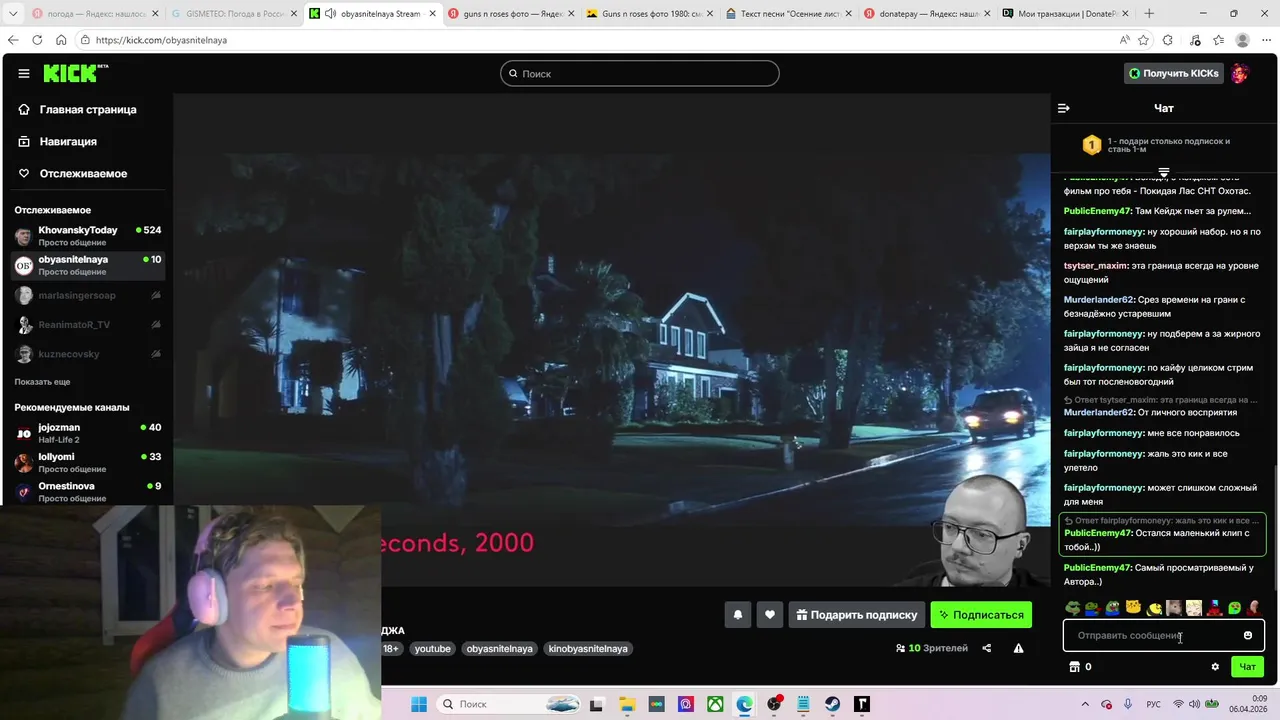Open marlasingersoap offline channel
This screenshot has width=1280, height=720.
(86, 295)
